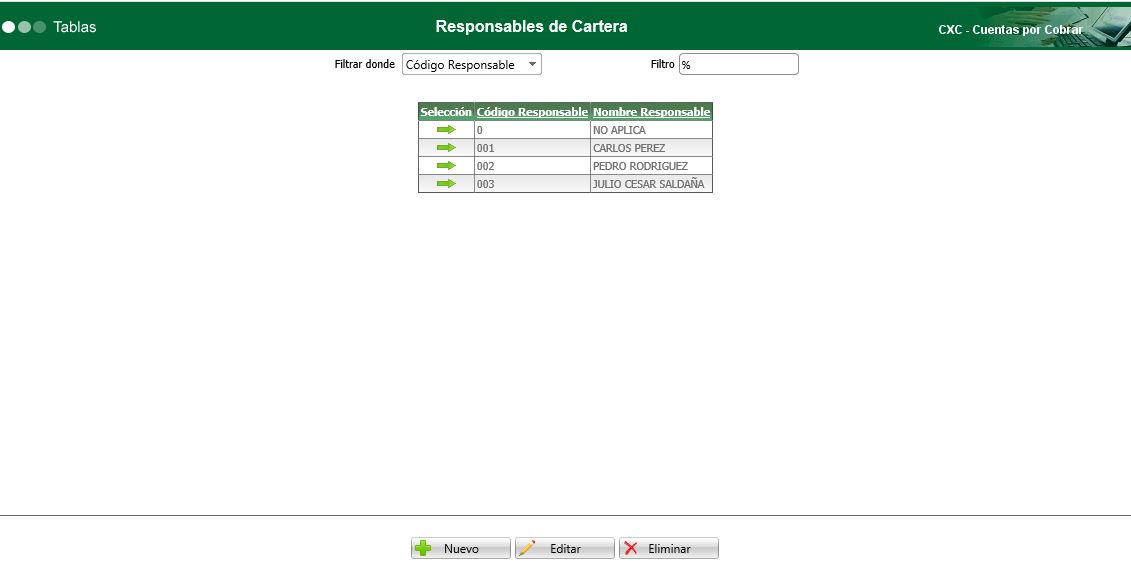
Task: Sort by the Nombre Responsable column header
Action: tap(650, 111)
